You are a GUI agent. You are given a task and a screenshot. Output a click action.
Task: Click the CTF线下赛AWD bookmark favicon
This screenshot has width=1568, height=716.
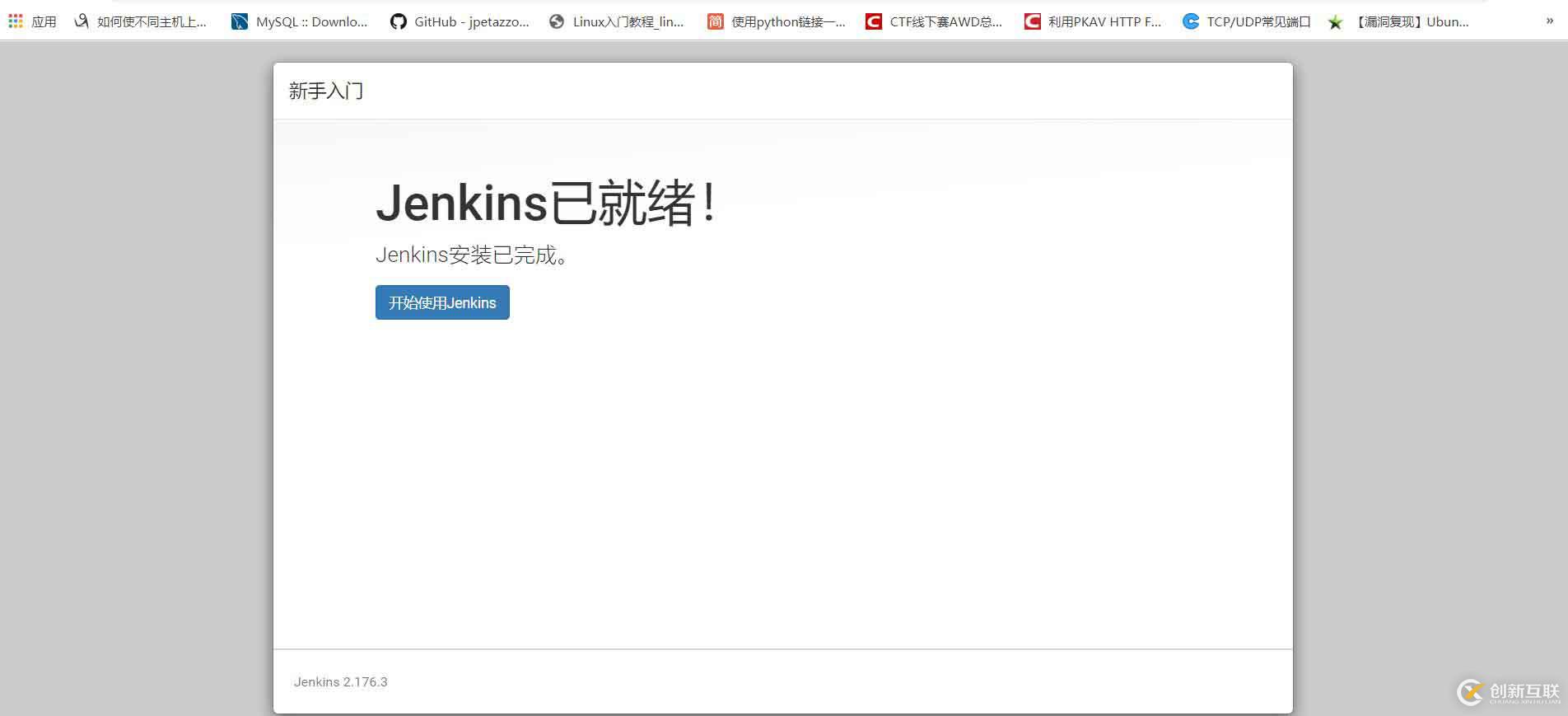pos(874,21)
